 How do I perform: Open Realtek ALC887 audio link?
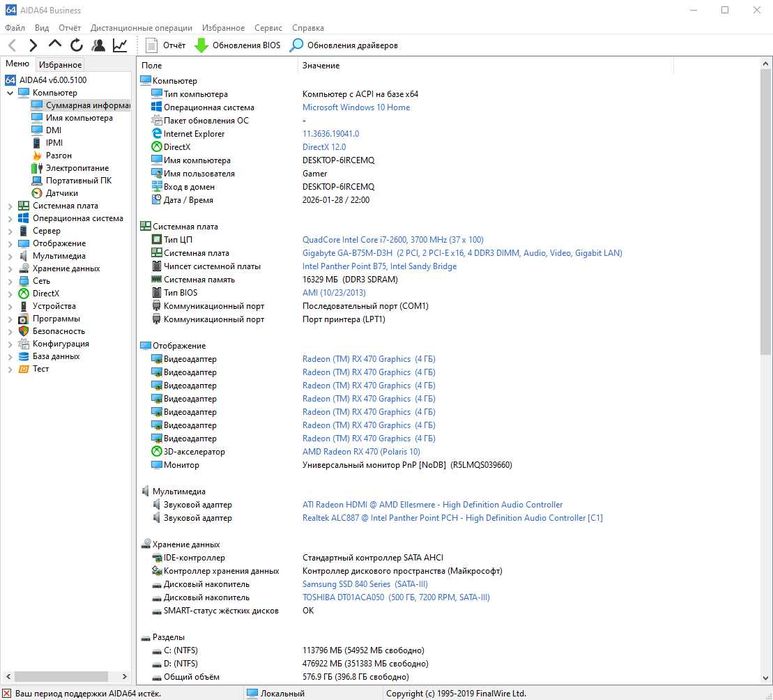[452, 518]
